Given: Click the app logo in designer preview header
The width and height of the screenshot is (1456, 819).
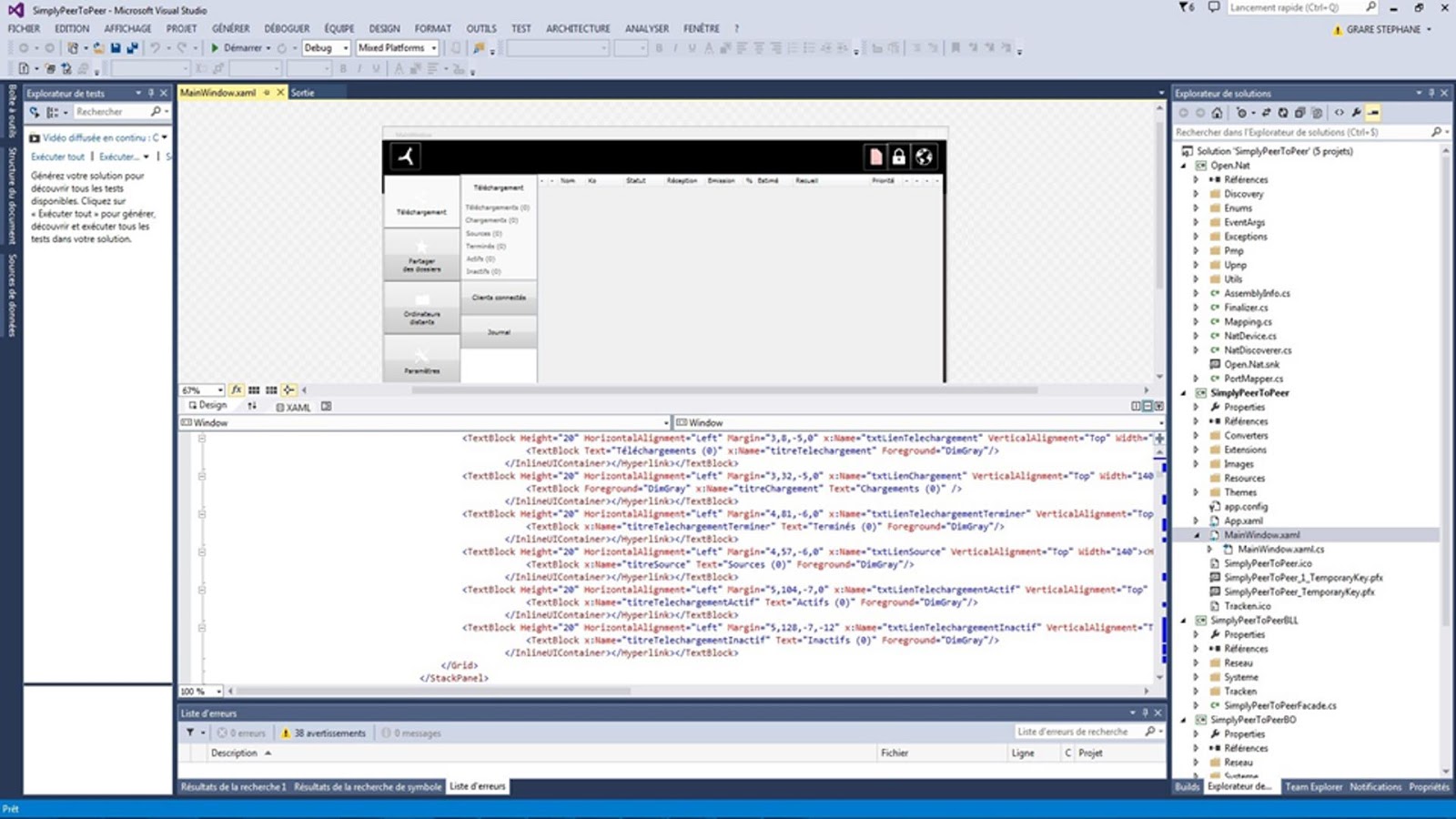Looking at the screenshot, I should point(406,157).
